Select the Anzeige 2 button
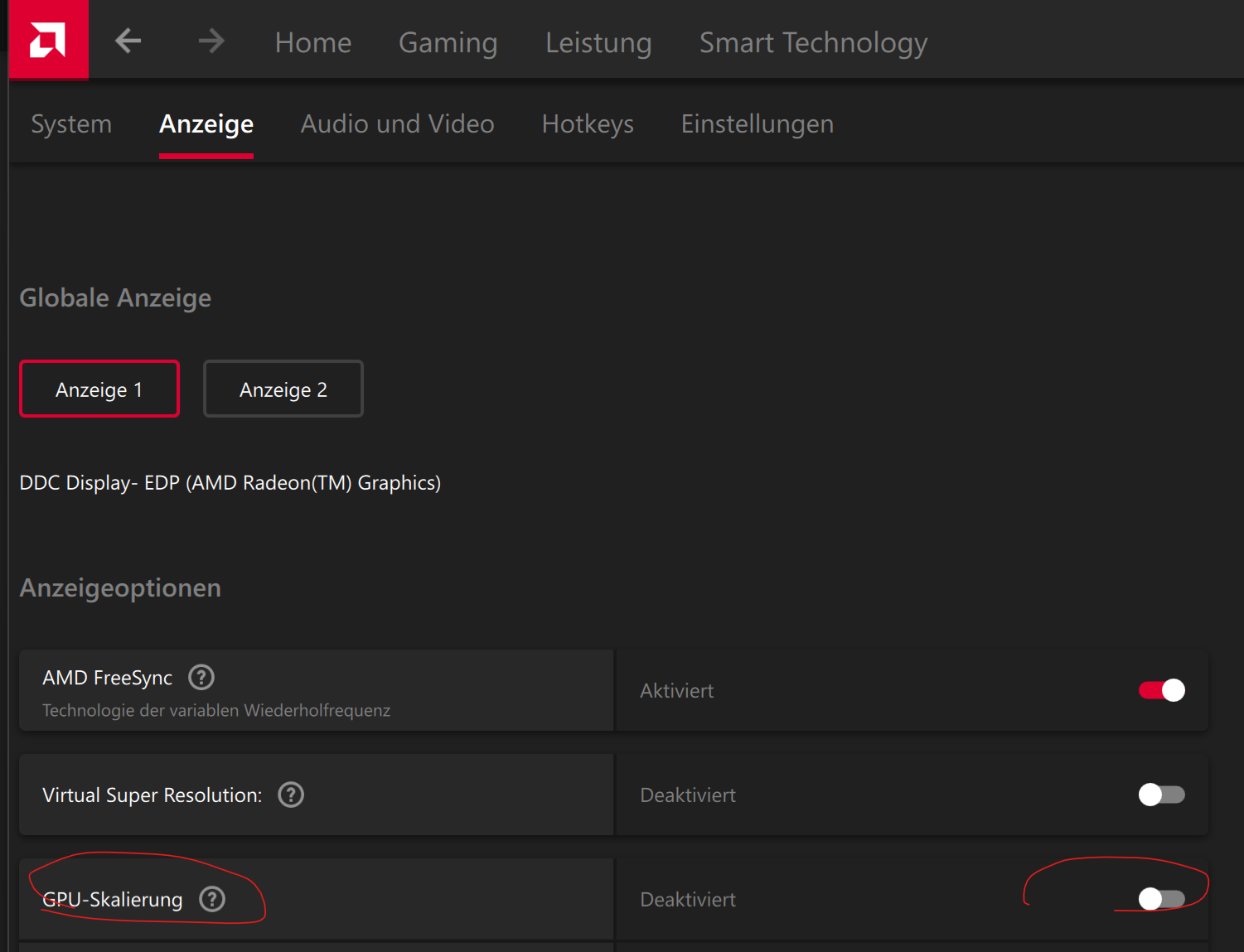The height and width of the screenshot is (952, 1244). pyautogui.click(x=283, y=389)
